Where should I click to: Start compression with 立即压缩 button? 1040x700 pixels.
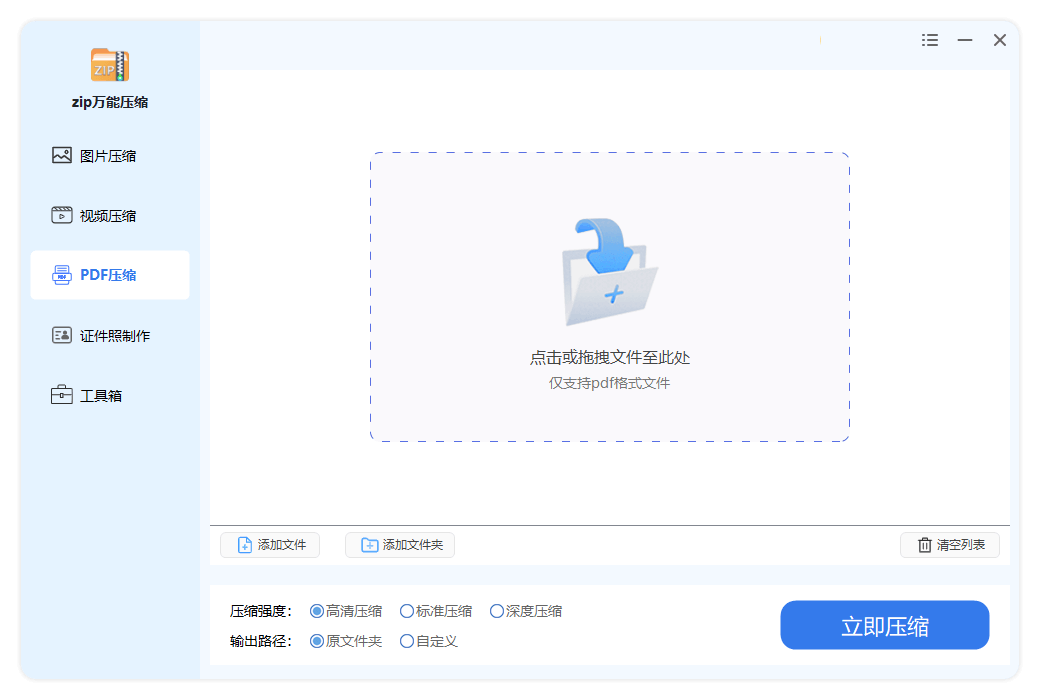coord(885,625)
